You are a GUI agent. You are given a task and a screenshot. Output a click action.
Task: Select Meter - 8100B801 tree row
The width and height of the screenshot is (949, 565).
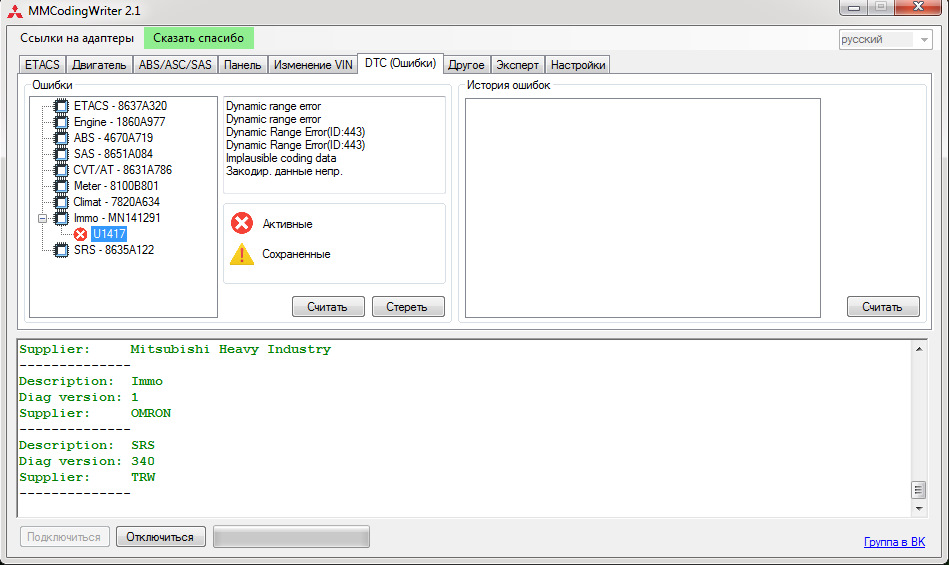pyautogui.click(x=116, y=186)
